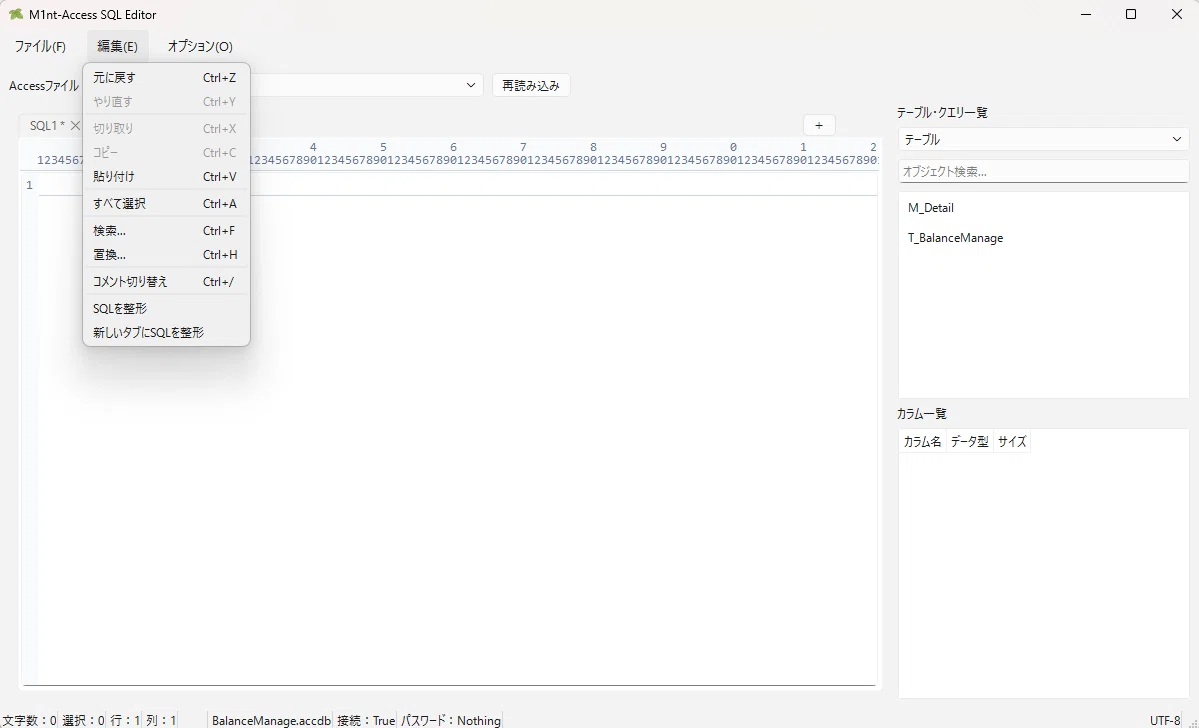Click the 行：1 status entry
Image resolution: width=1199 pixels, height=728 pixels.
click(125, 720)
